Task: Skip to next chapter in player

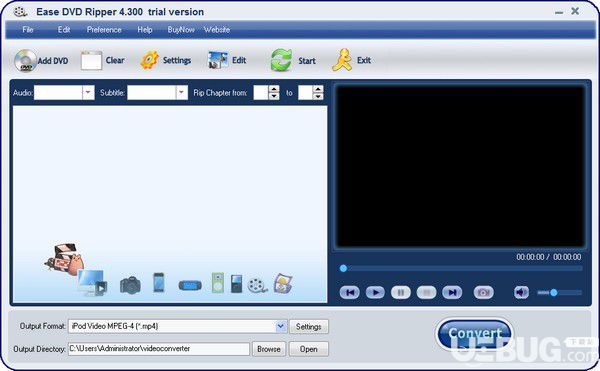Action: 452,293
